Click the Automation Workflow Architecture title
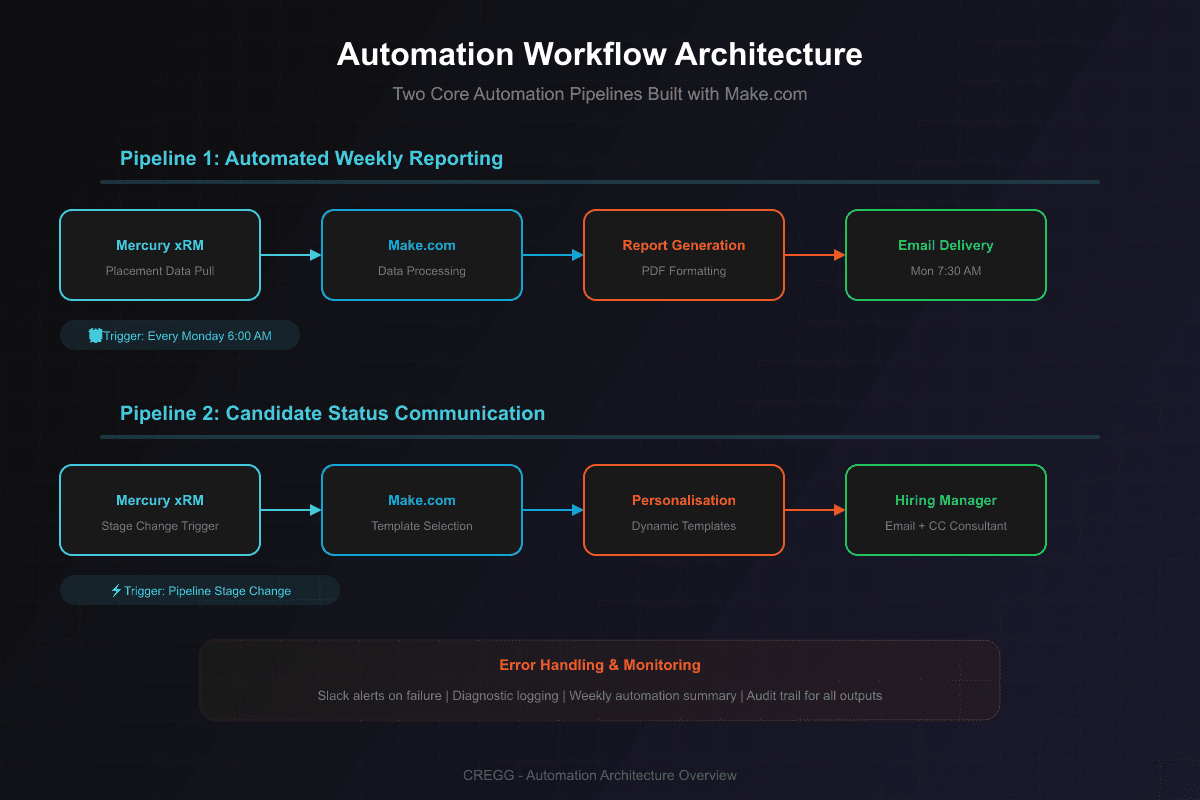This screenshot has height=800, width=1200. pyautogui.click(x=600, y=54)
